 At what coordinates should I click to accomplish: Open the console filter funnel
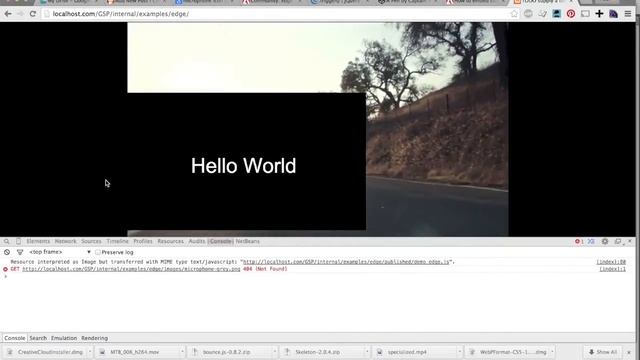pyautogui.click(x=20, y=252)
